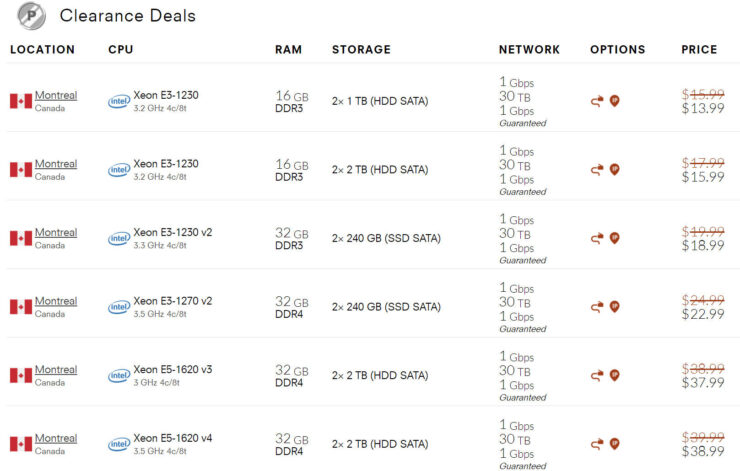Click the IP pin icon for $15.99 server

pos(614,169)
